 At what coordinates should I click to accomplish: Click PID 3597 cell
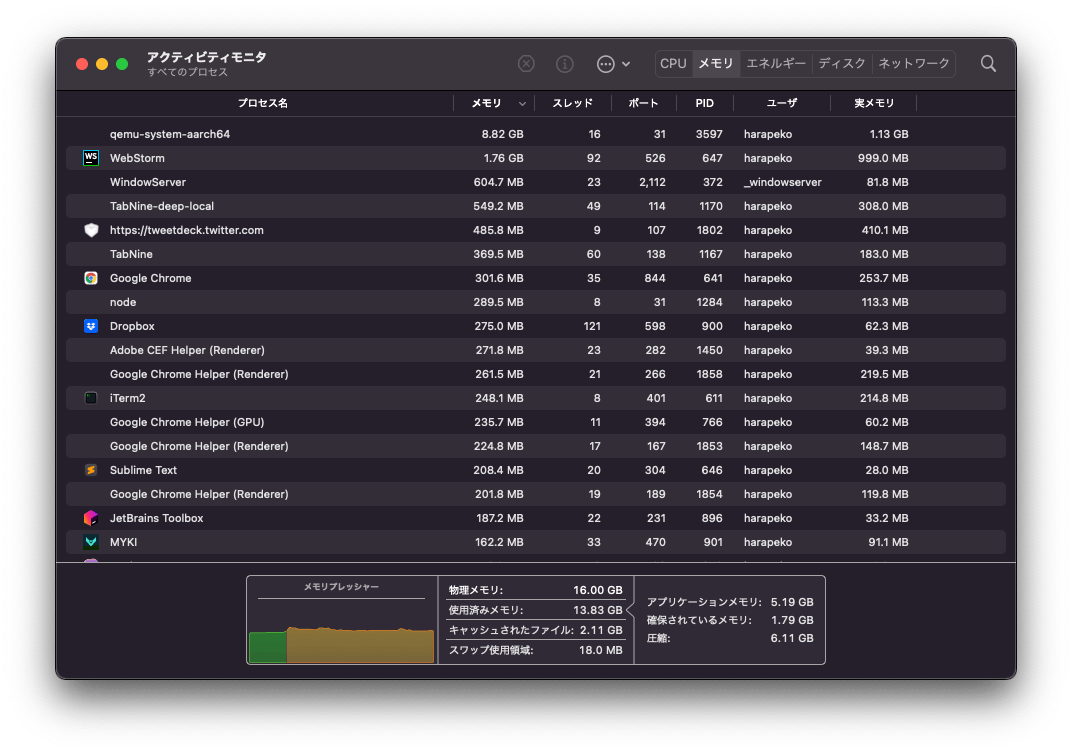(x=709, y=134)
